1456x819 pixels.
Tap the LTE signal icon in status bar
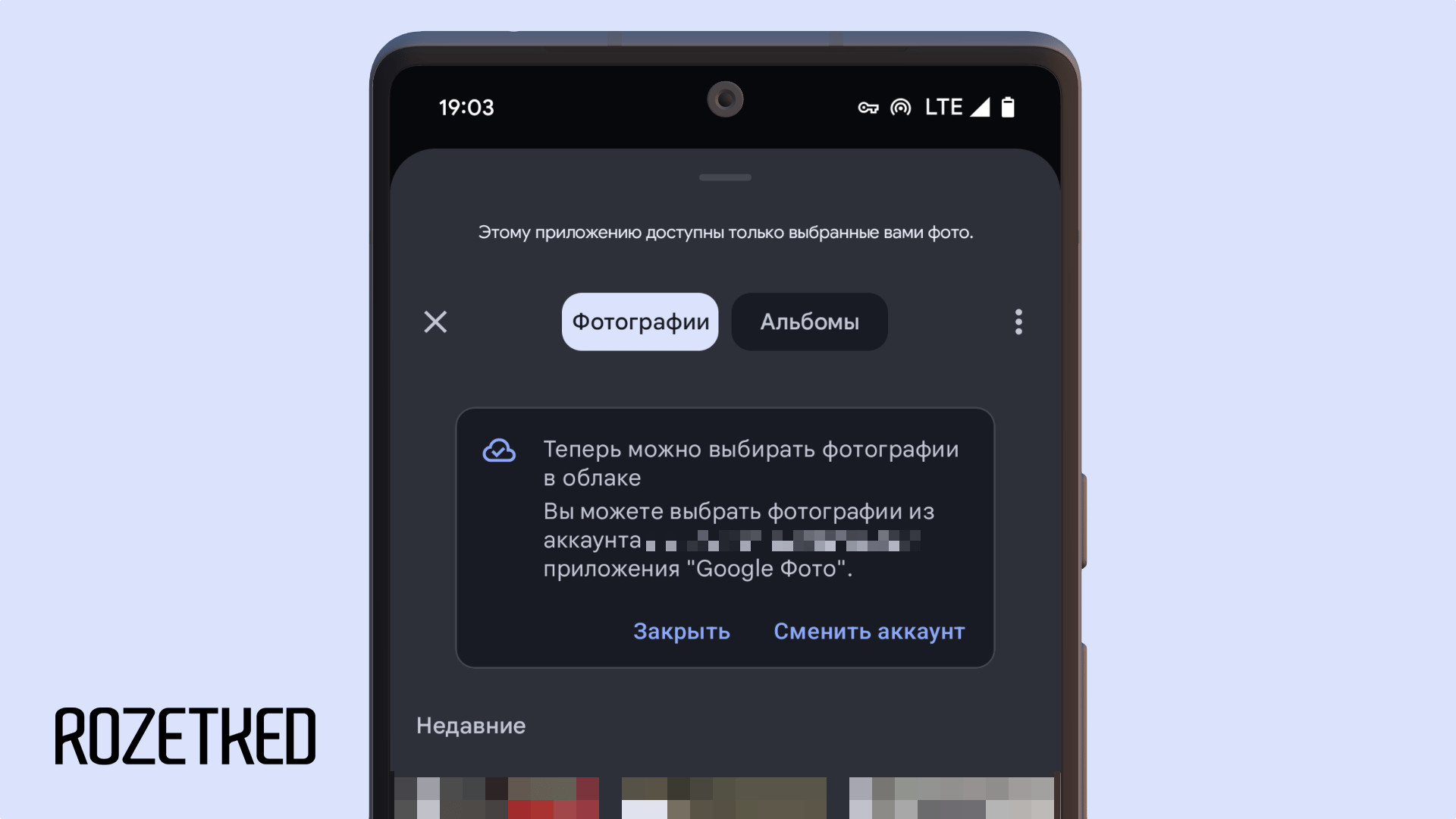click(x=955, y=107)
